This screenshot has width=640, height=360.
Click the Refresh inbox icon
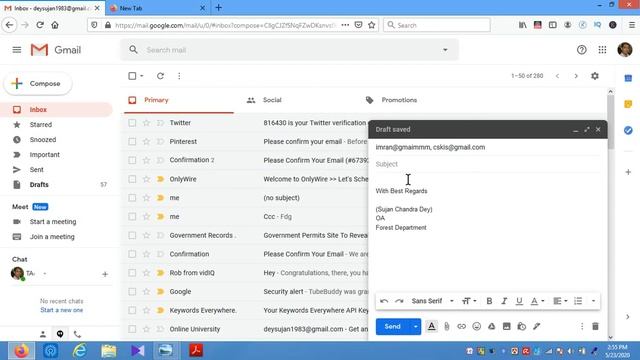pyautogui.click(x=160, y=76)
